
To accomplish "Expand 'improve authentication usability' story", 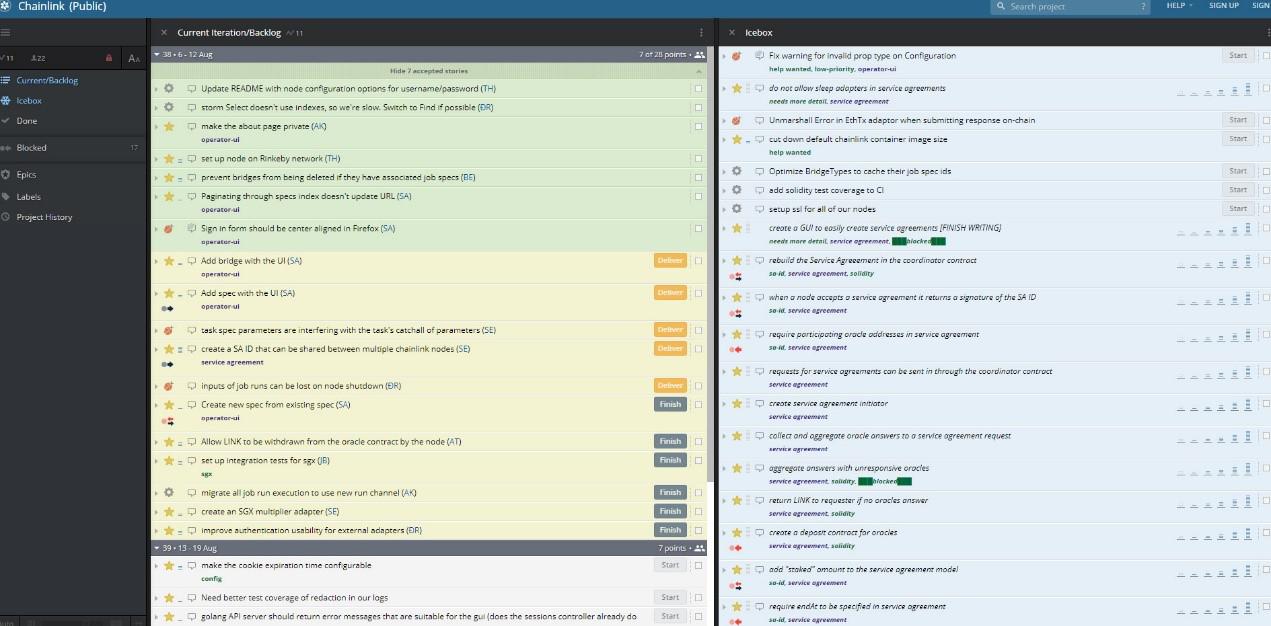I will tap(156, 530).
